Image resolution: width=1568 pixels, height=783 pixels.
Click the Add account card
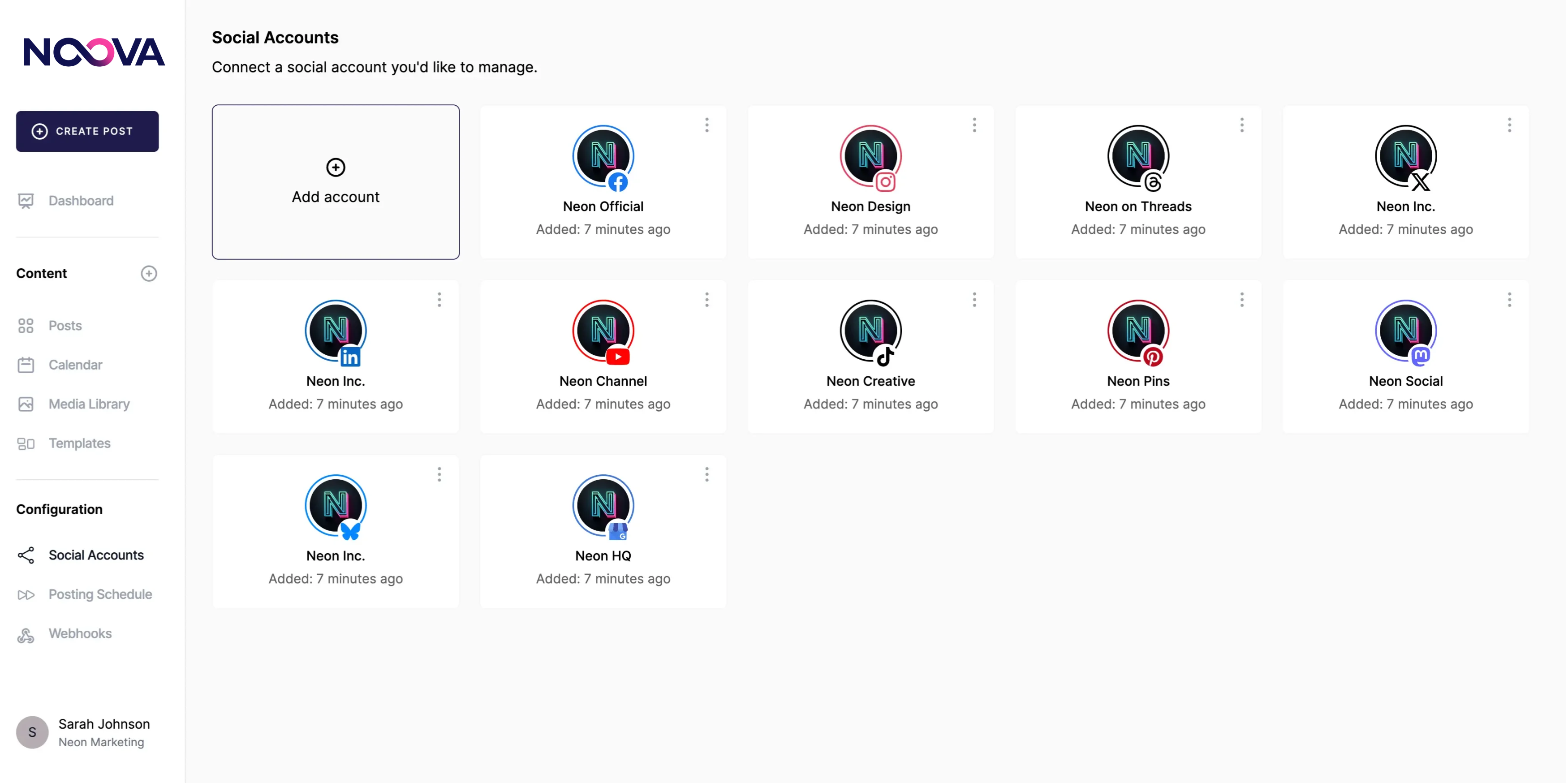(336, 182)
